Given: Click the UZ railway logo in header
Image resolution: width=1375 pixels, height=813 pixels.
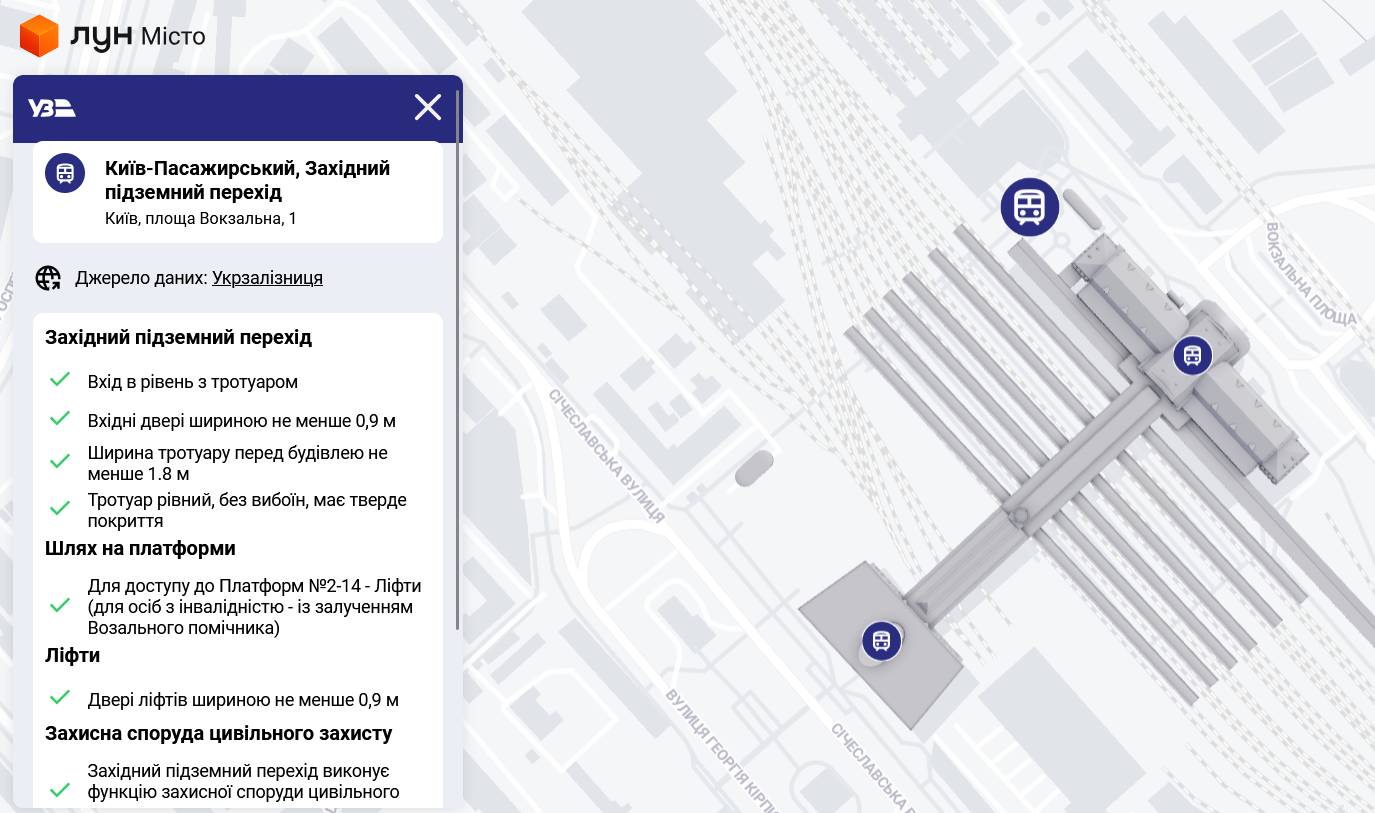Looking at the screenshot, I should pos(52,108).
